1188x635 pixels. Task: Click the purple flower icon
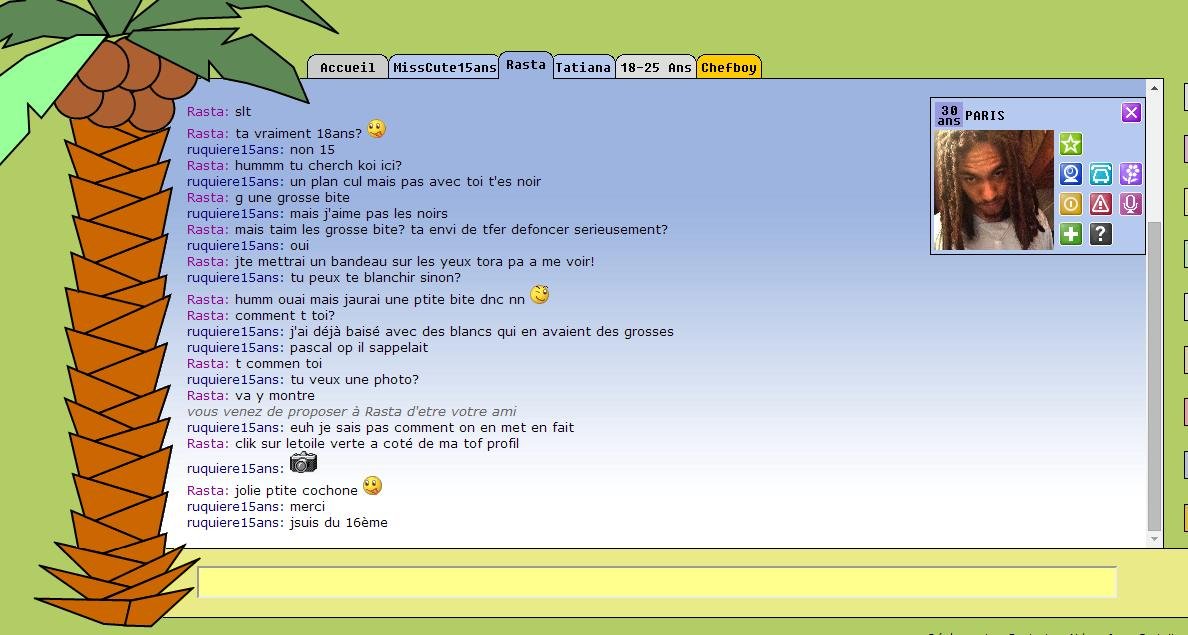tap(1130, 174)
